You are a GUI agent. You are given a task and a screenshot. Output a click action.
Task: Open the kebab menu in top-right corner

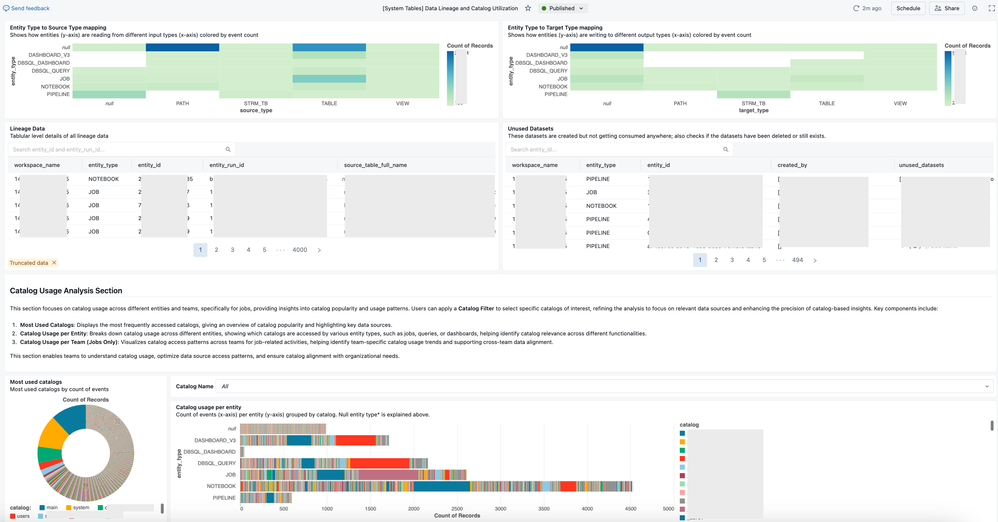point(989,8)
